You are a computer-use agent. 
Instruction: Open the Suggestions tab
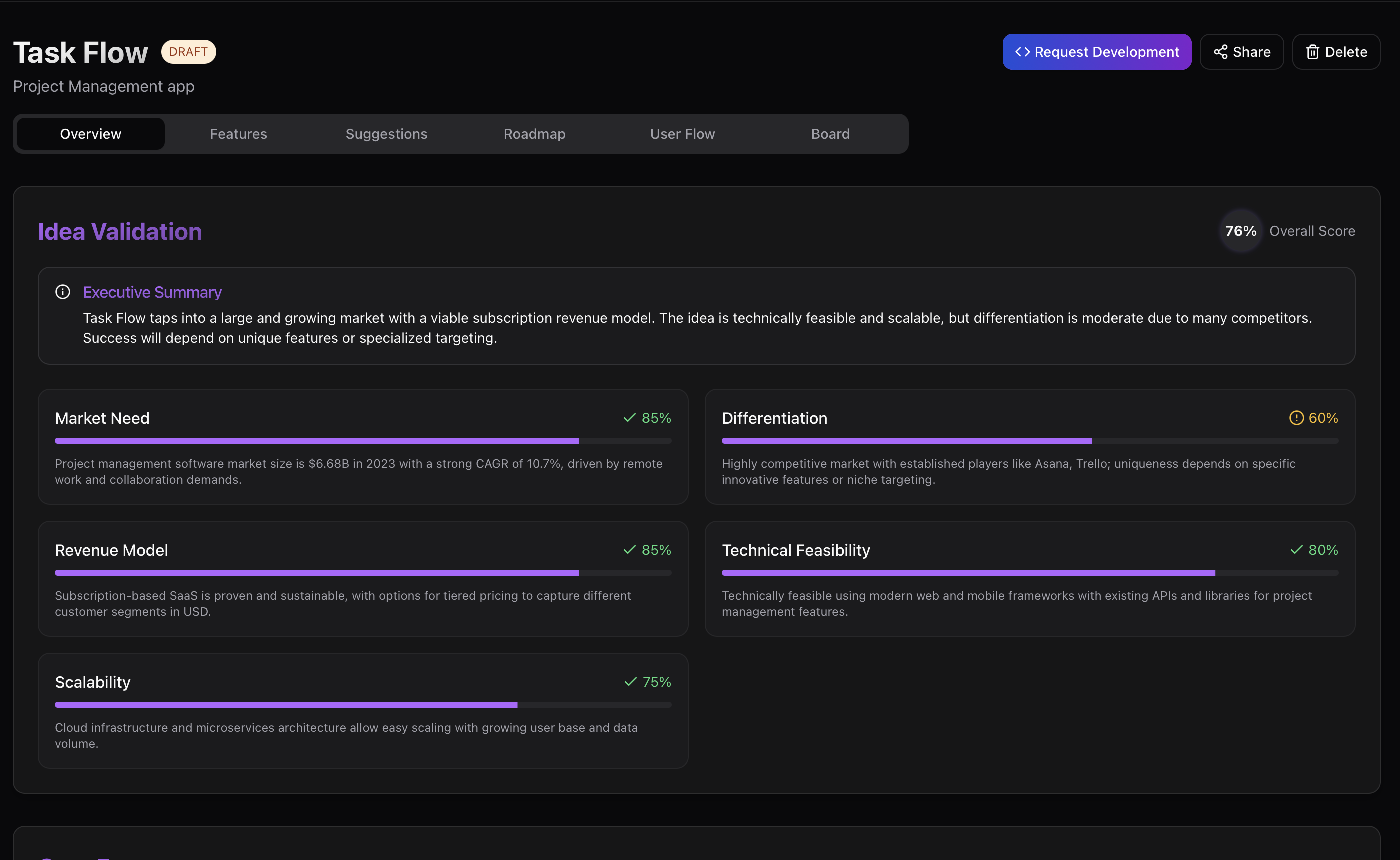click(386, 134)
